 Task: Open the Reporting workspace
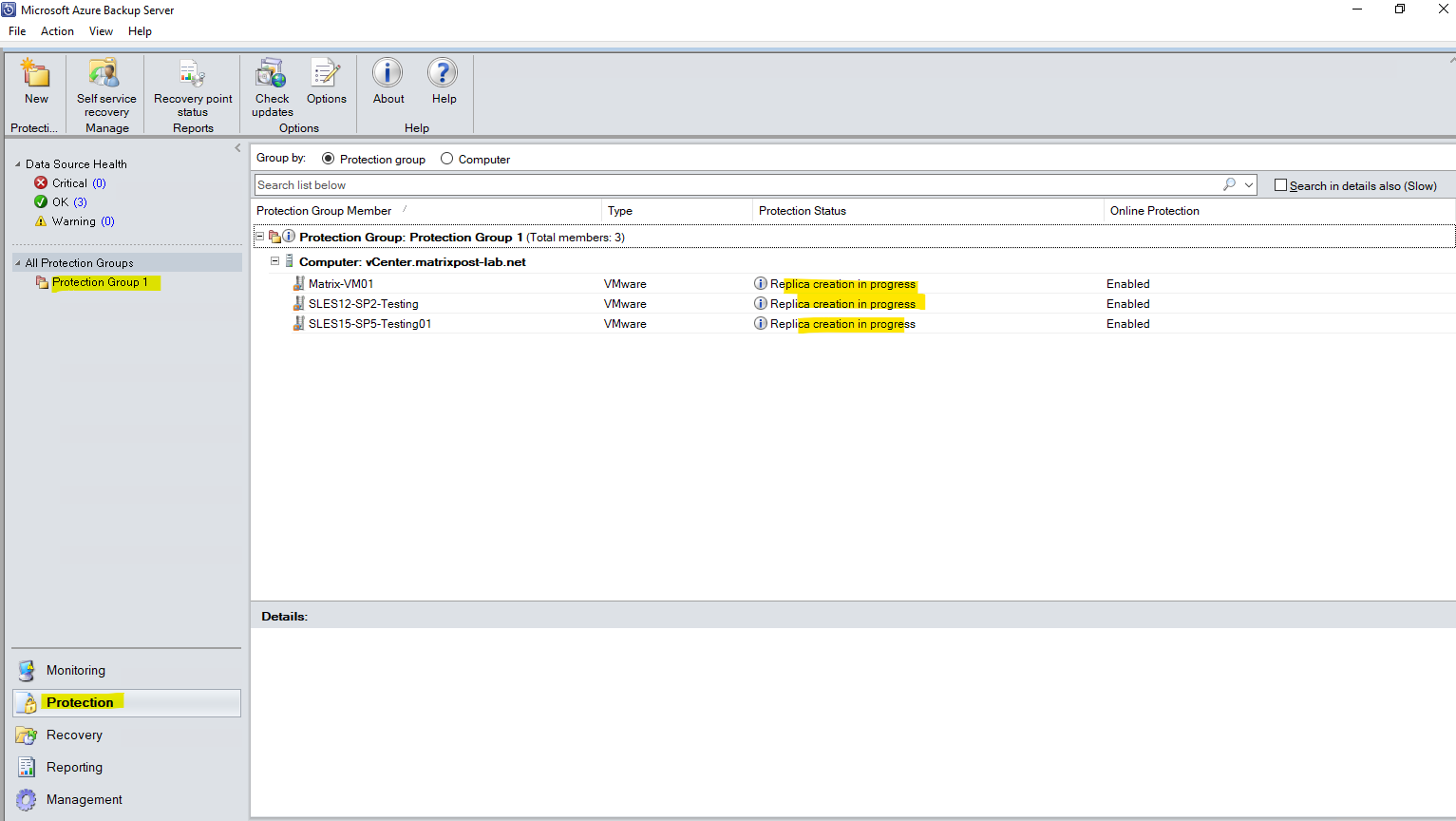coord(74,767)
